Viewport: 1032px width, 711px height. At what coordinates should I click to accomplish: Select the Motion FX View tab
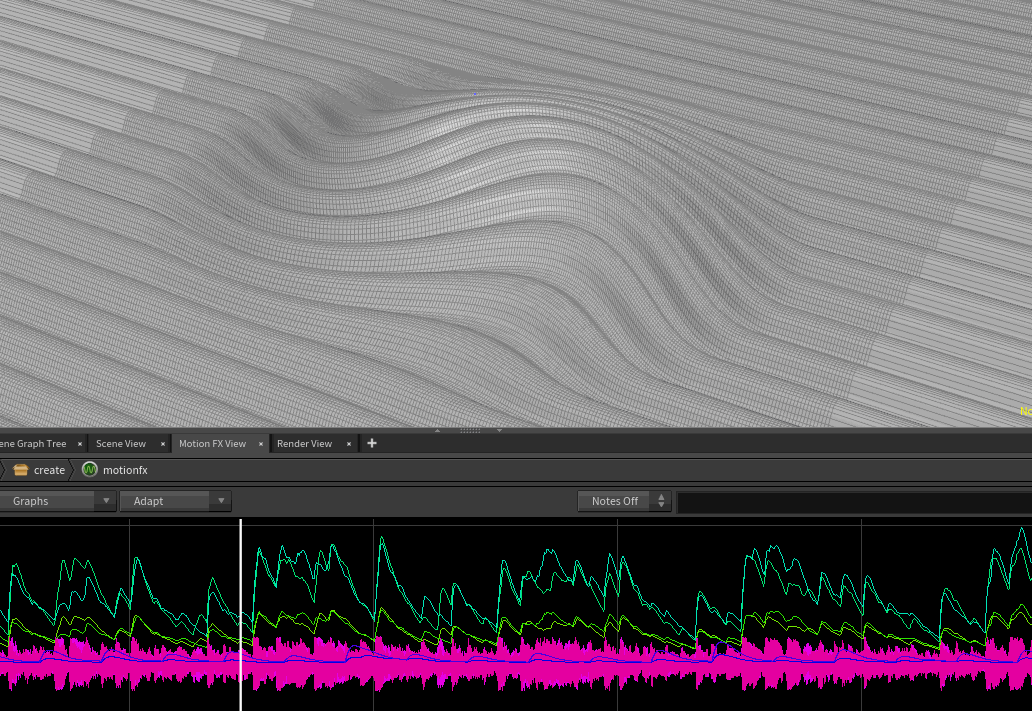coord(212,444)
